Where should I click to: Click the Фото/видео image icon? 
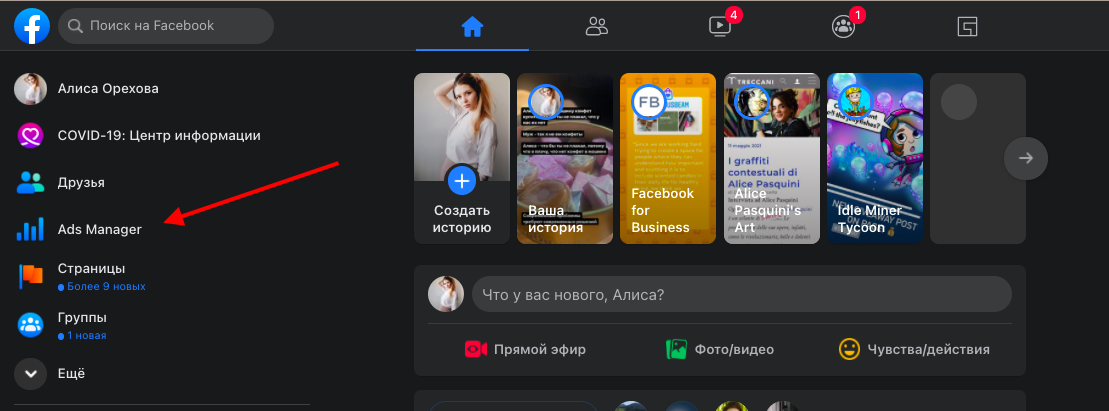coord(676,349)
